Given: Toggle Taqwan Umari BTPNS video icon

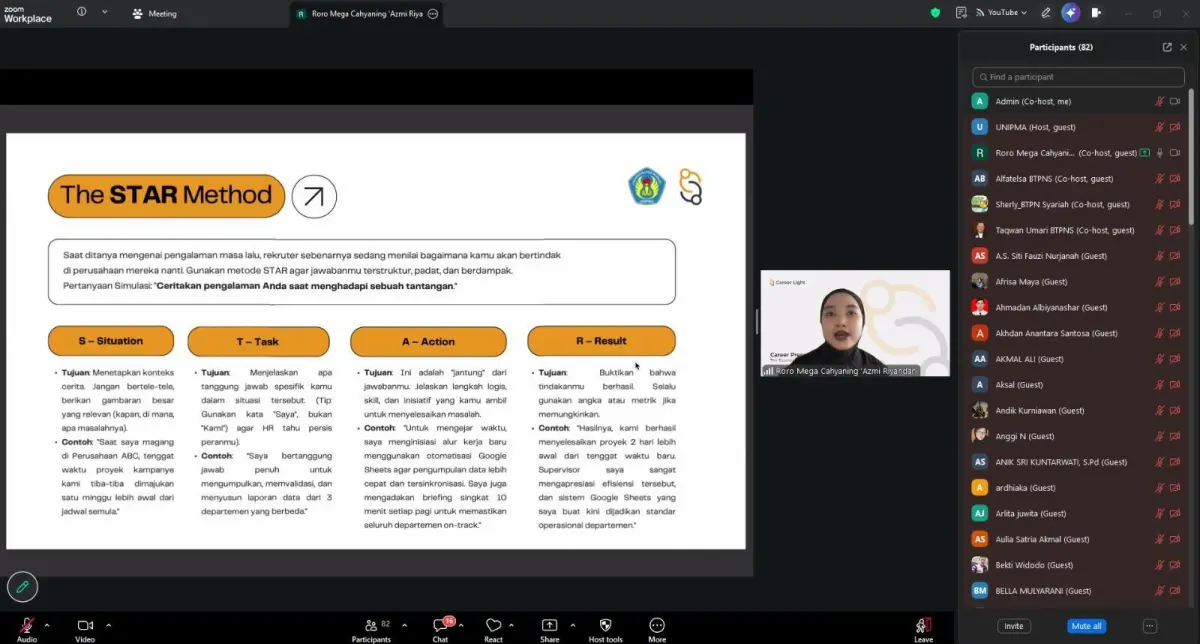Looking at the screenshot, I should point(1175,230).
